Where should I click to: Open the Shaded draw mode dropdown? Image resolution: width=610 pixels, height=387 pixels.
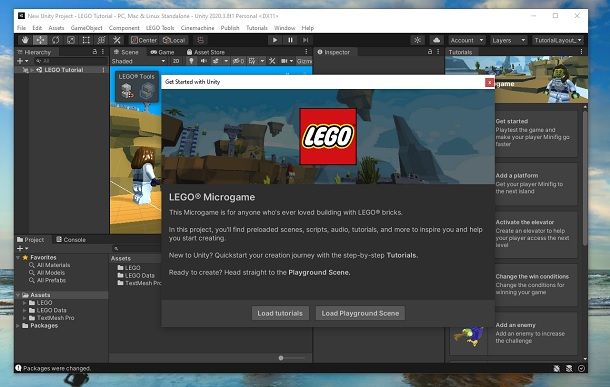click(138, 61)
